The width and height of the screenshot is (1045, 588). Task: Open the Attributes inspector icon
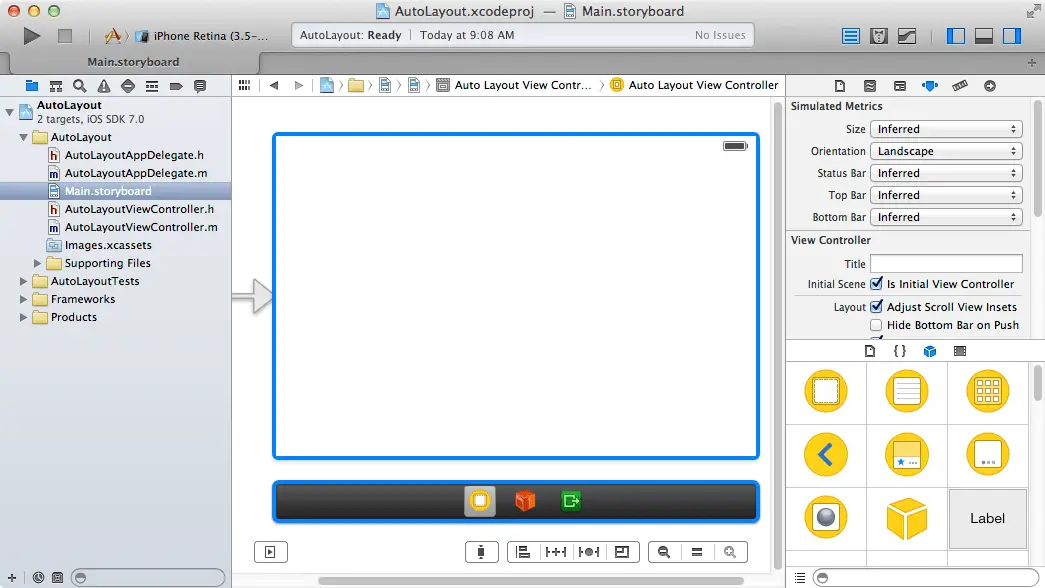click(x=930, y=86)
